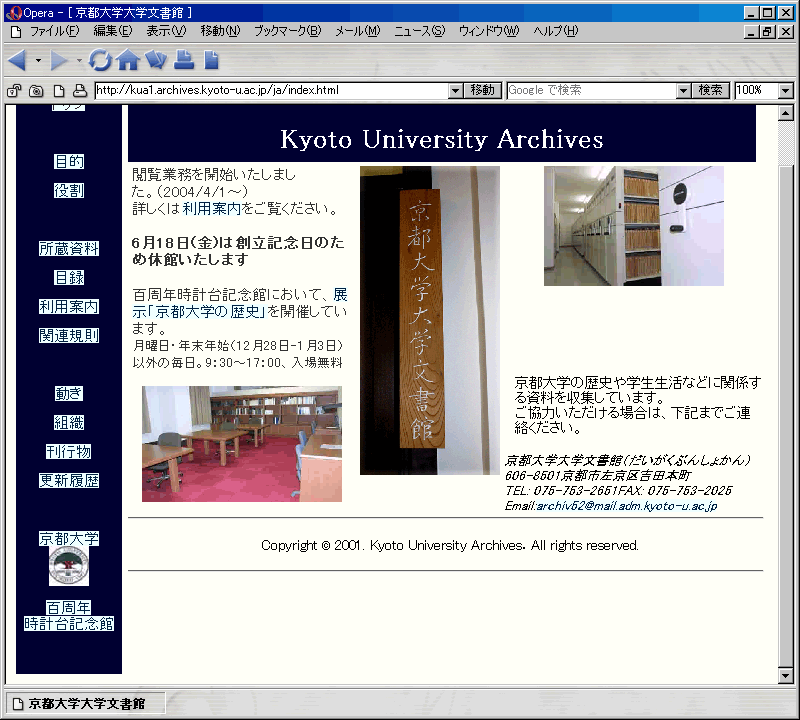Click the page icon in the status bar
This screenshot has width=800, height=720.
tap(18, 704)
